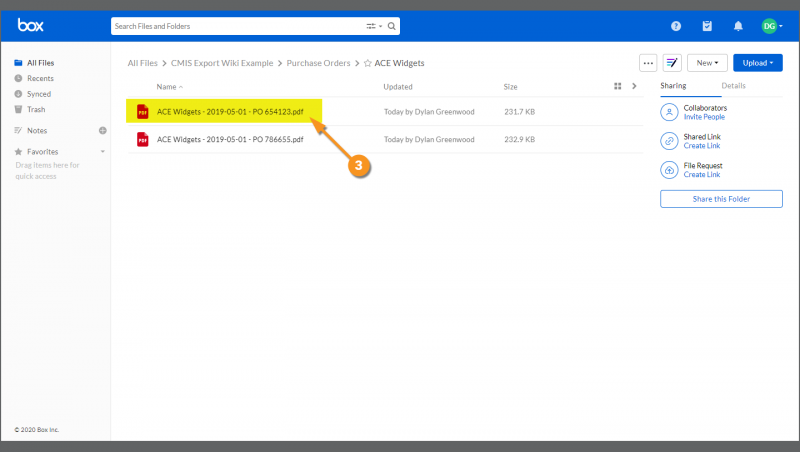Sort by the Size column header

(x=510, y=87)
